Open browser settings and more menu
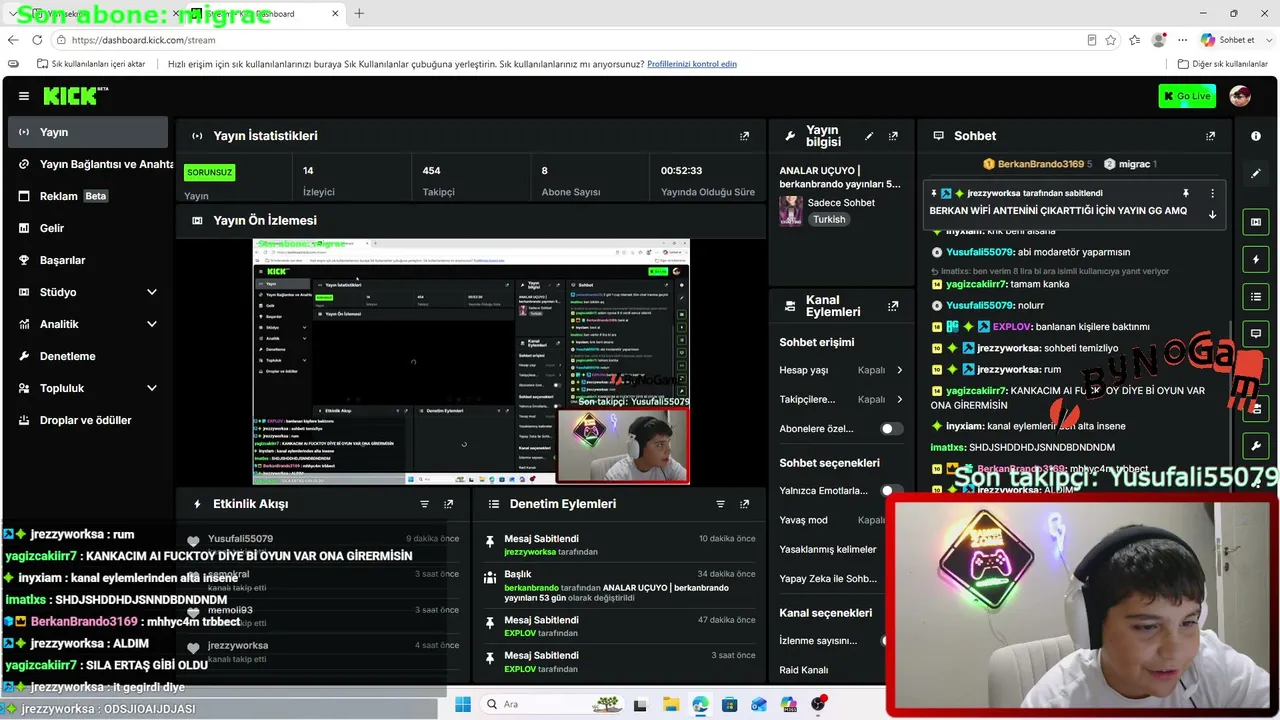 pos(1183,40)
